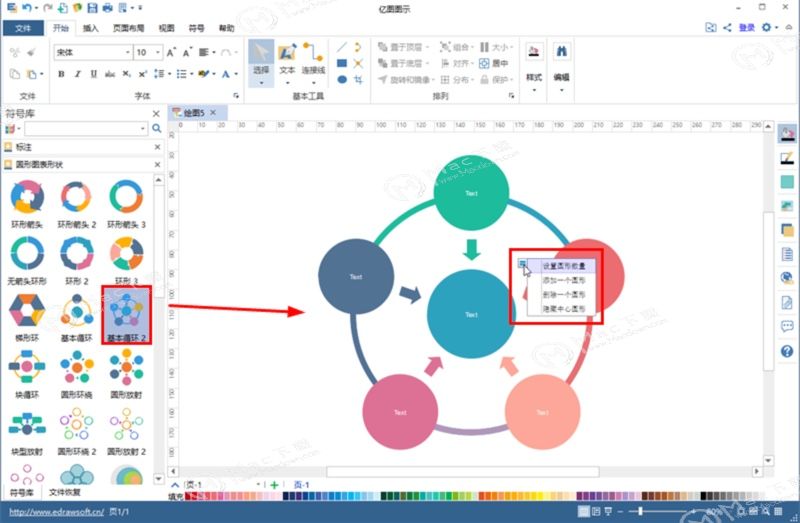Open the symbol library search box dropdown
The width and height of the screenshot is (800, 523).
click(x=143, y=129)
